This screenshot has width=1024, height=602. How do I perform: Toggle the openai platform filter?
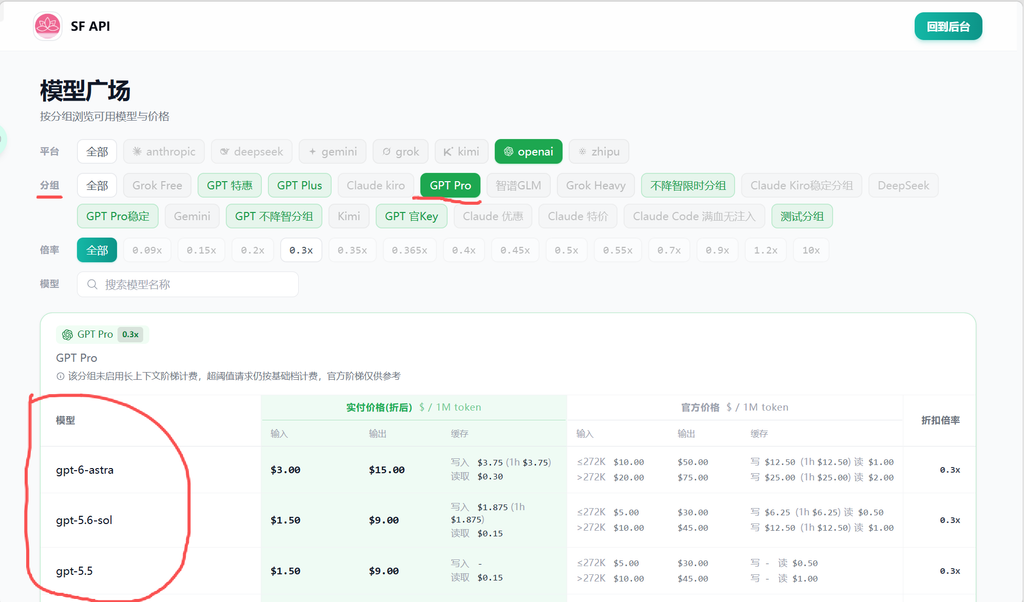point(528,151)
